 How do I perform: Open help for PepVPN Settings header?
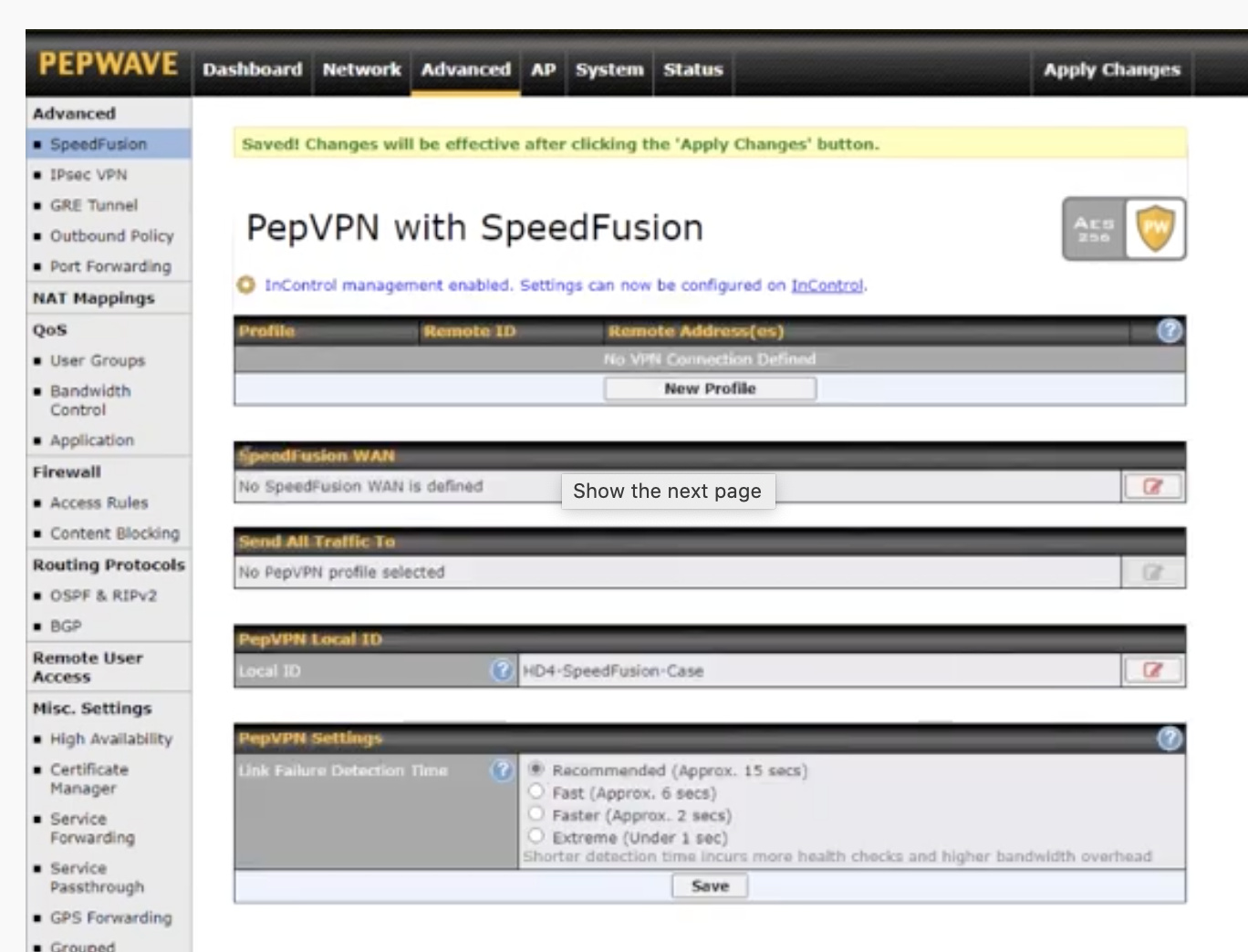(x=1170, y=739)
